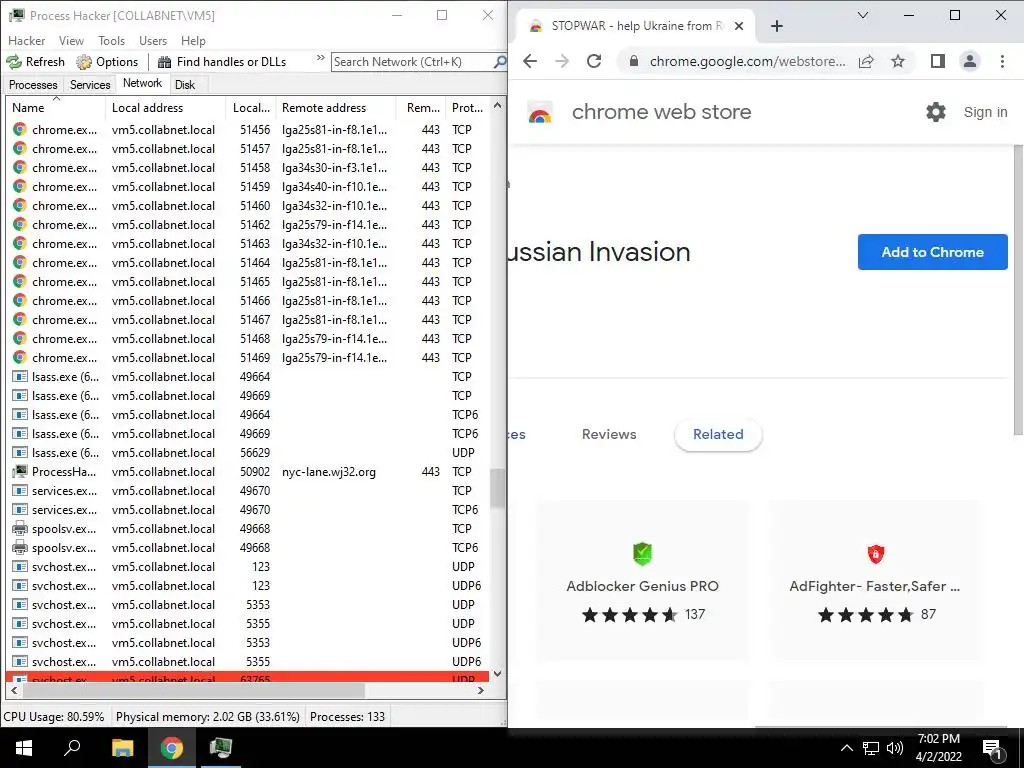The width and height of the screenshot is (1024, 768).
Task: Sort by the Rem... port column header
Action: coord(422,108)
